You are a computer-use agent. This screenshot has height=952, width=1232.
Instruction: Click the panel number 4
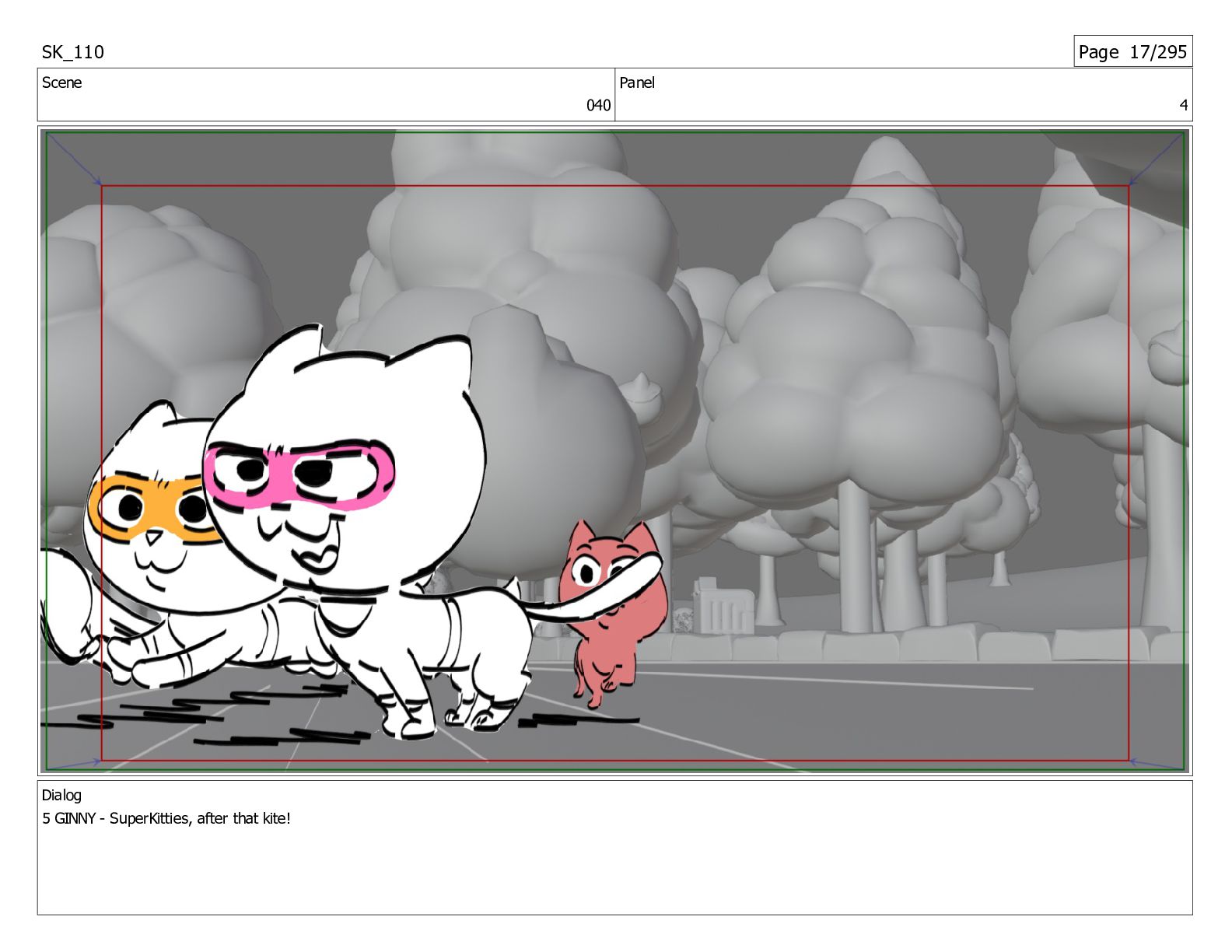click(1183, 105)
